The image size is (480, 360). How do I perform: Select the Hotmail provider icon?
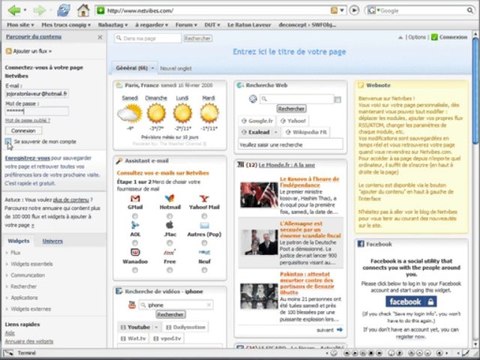coord(170,198)
